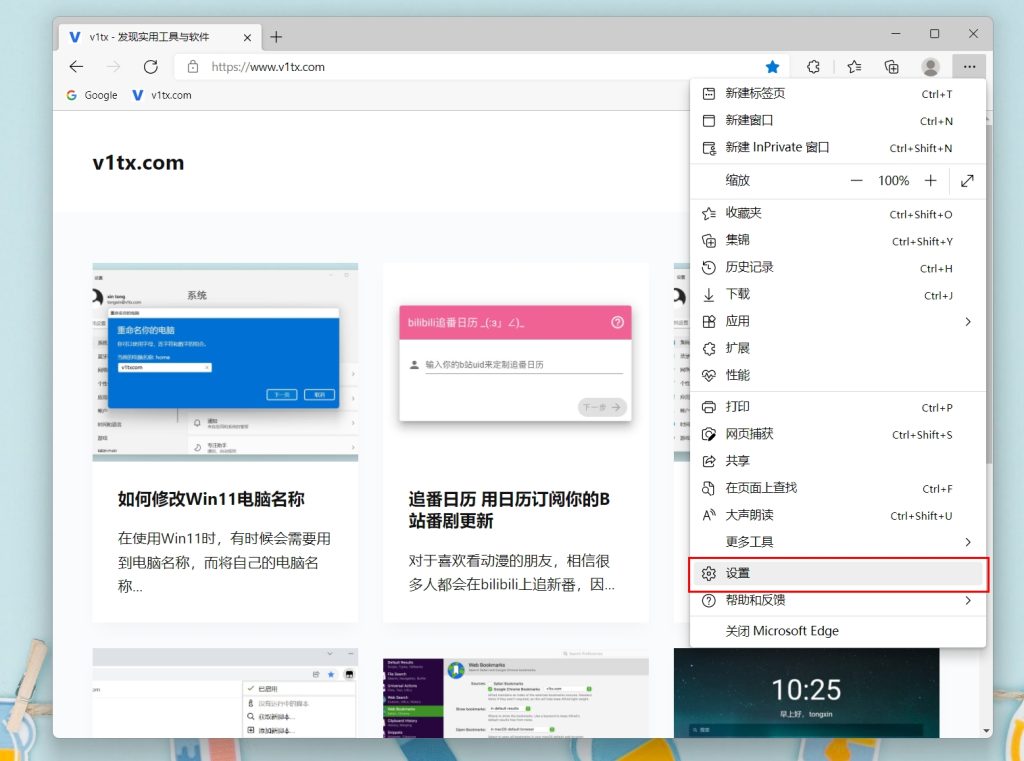Choose 共享 from the menu
This screenshot has height=761, width=1024.
pyautogui.click(x=838, y=461)
